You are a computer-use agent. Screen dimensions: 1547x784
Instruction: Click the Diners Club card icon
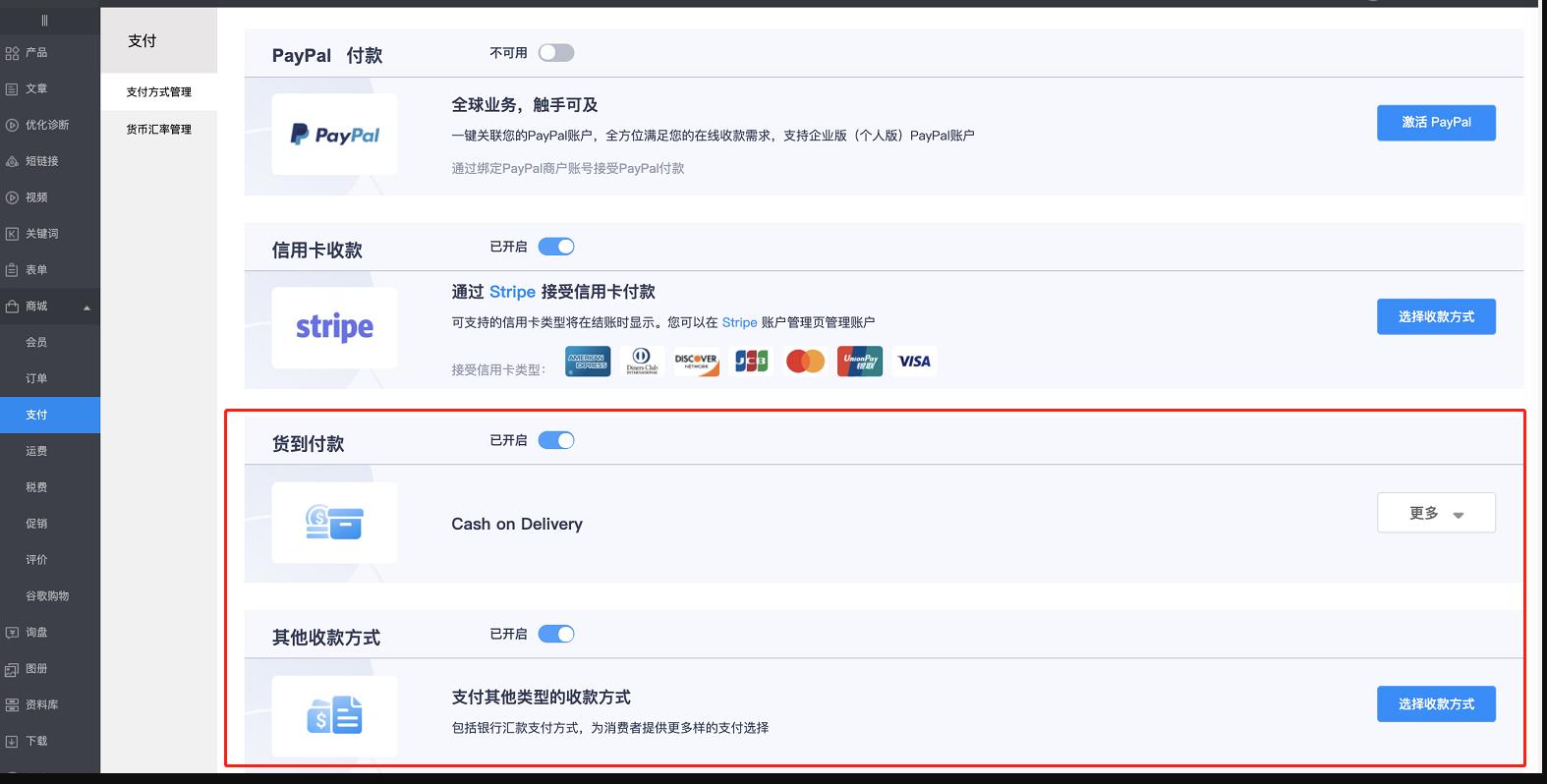click(642, 362)
